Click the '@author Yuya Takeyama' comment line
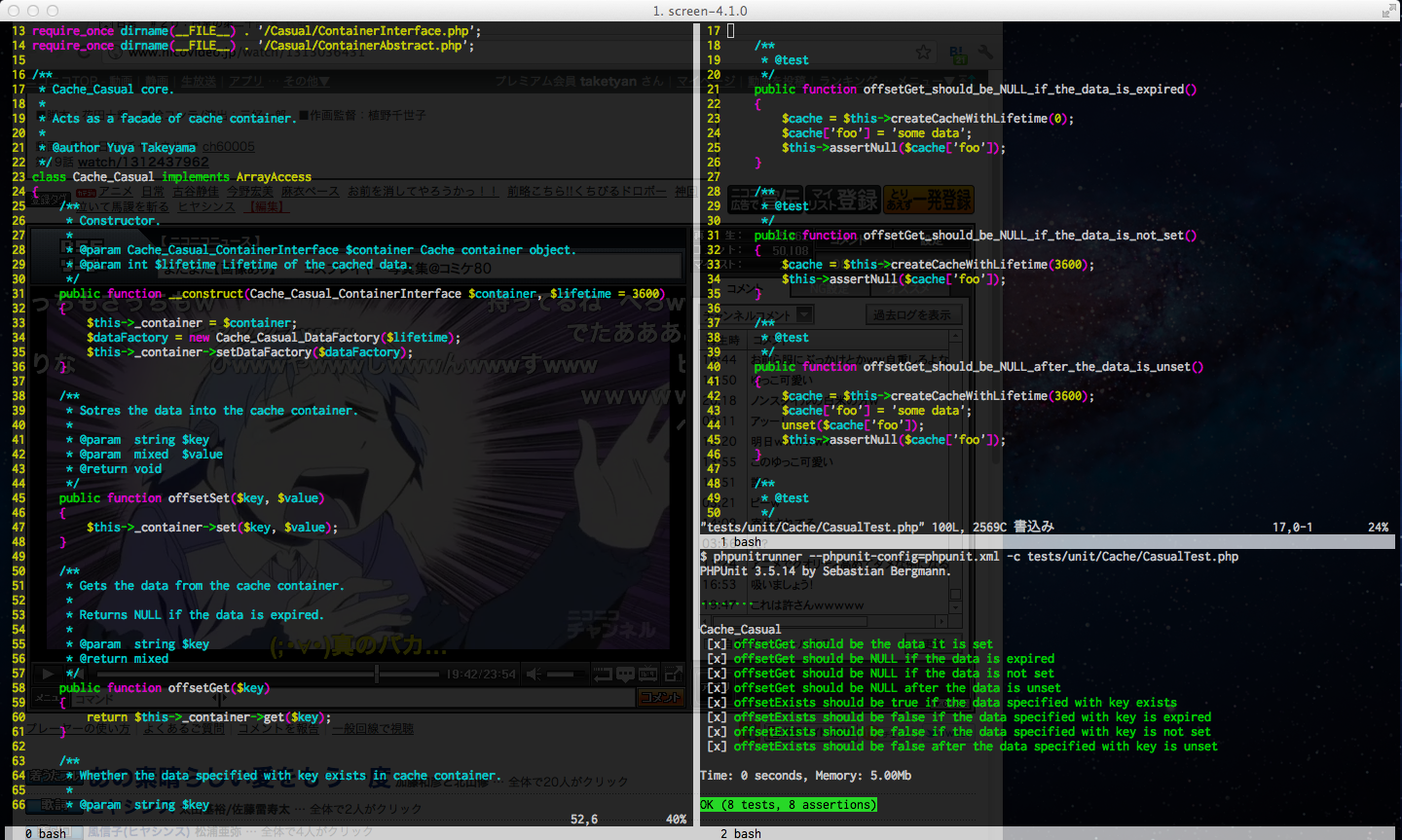Image resolution: width=1402 pixels, height=840 pixels. click(117, 148)
